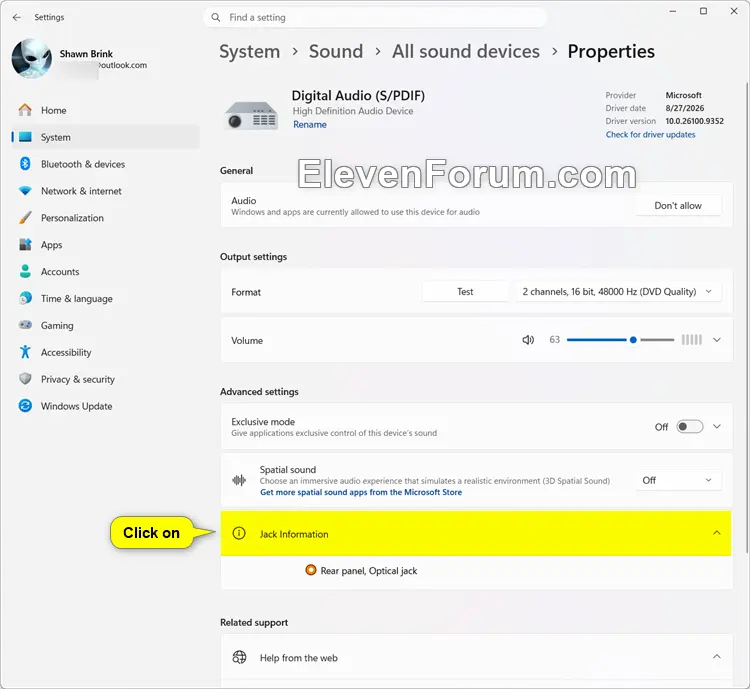Click the Spatial sound waveform icon

[x=239, y=480]
